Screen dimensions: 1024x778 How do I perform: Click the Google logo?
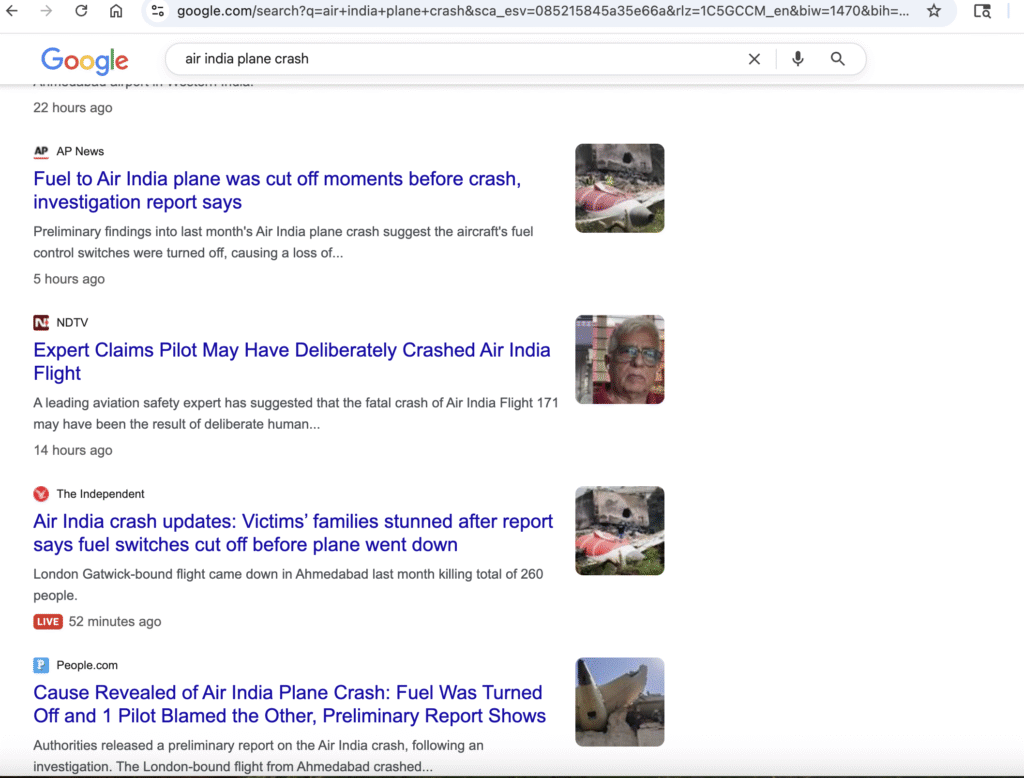tap(85, 60)
